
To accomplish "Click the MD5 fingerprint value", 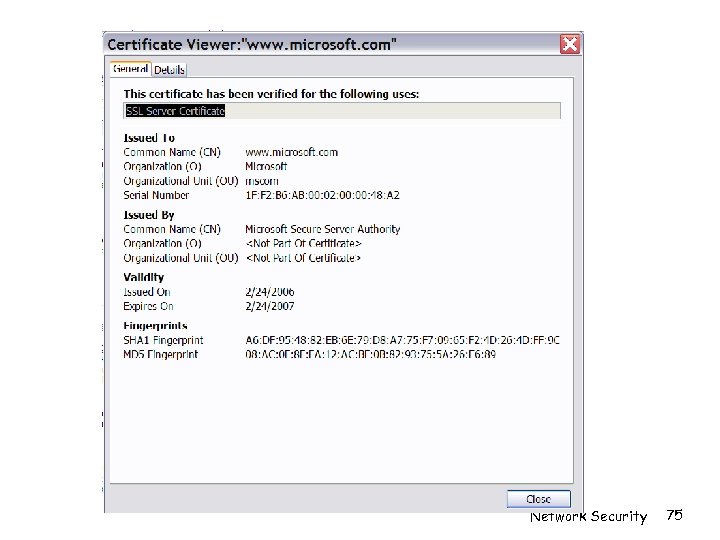I will click(371, 354).
